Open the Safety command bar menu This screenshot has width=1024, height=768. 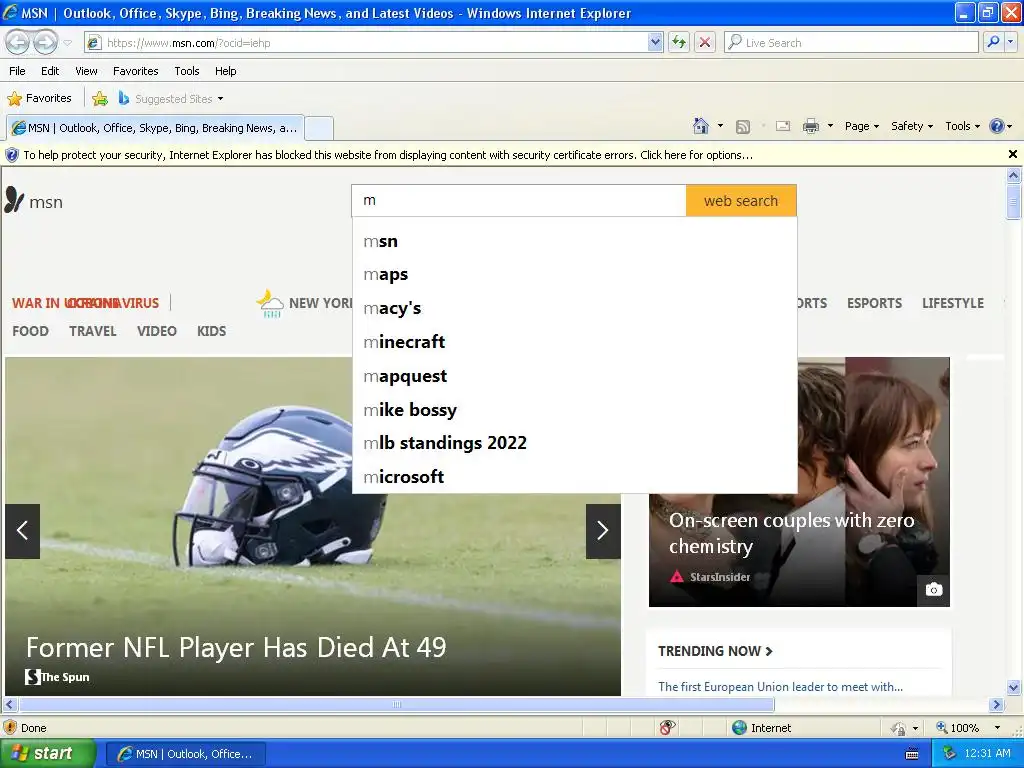click(x=912, y=126)
